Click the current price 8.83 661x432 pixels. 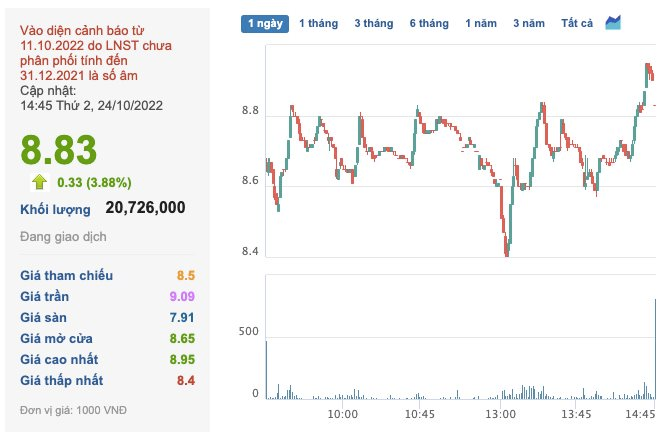60,150
